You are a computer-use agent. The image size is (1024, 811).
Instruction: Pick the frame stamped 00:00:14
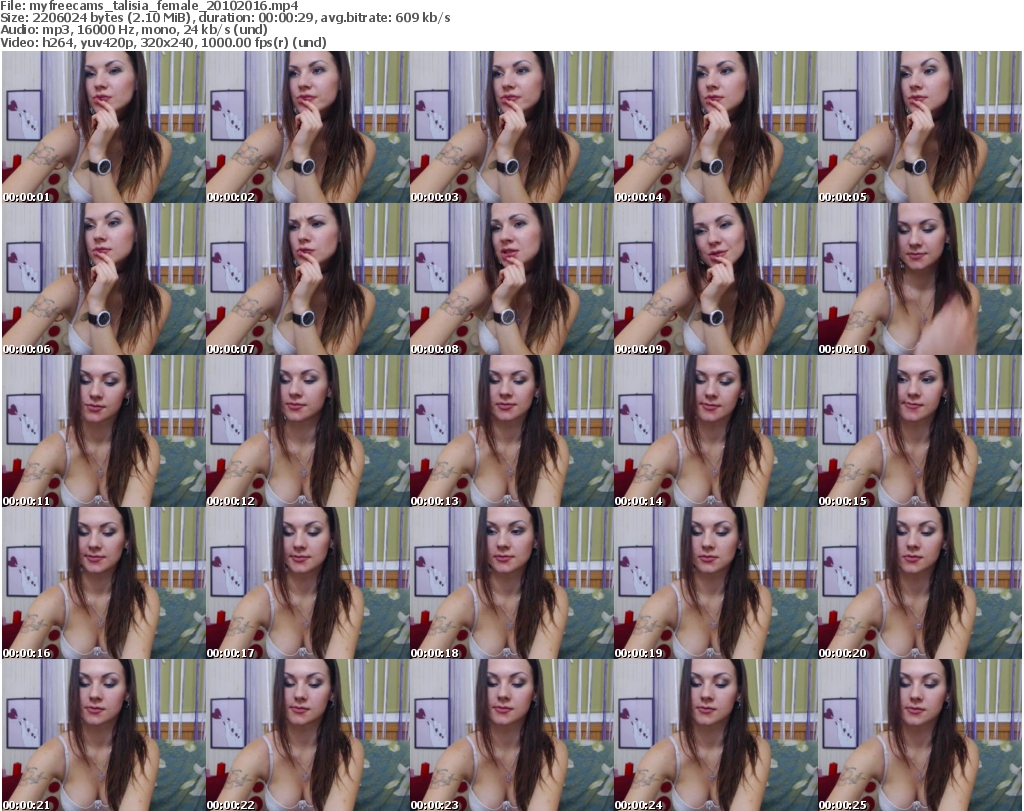[715, 432]
